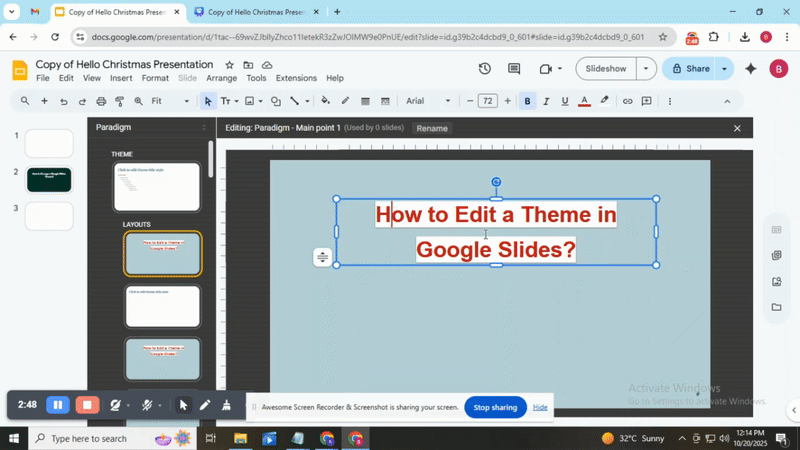The width and height of the screenshot is (800, 450).
Task: Select the Fill color bucket icon
Action: click(x=325, y=101)
